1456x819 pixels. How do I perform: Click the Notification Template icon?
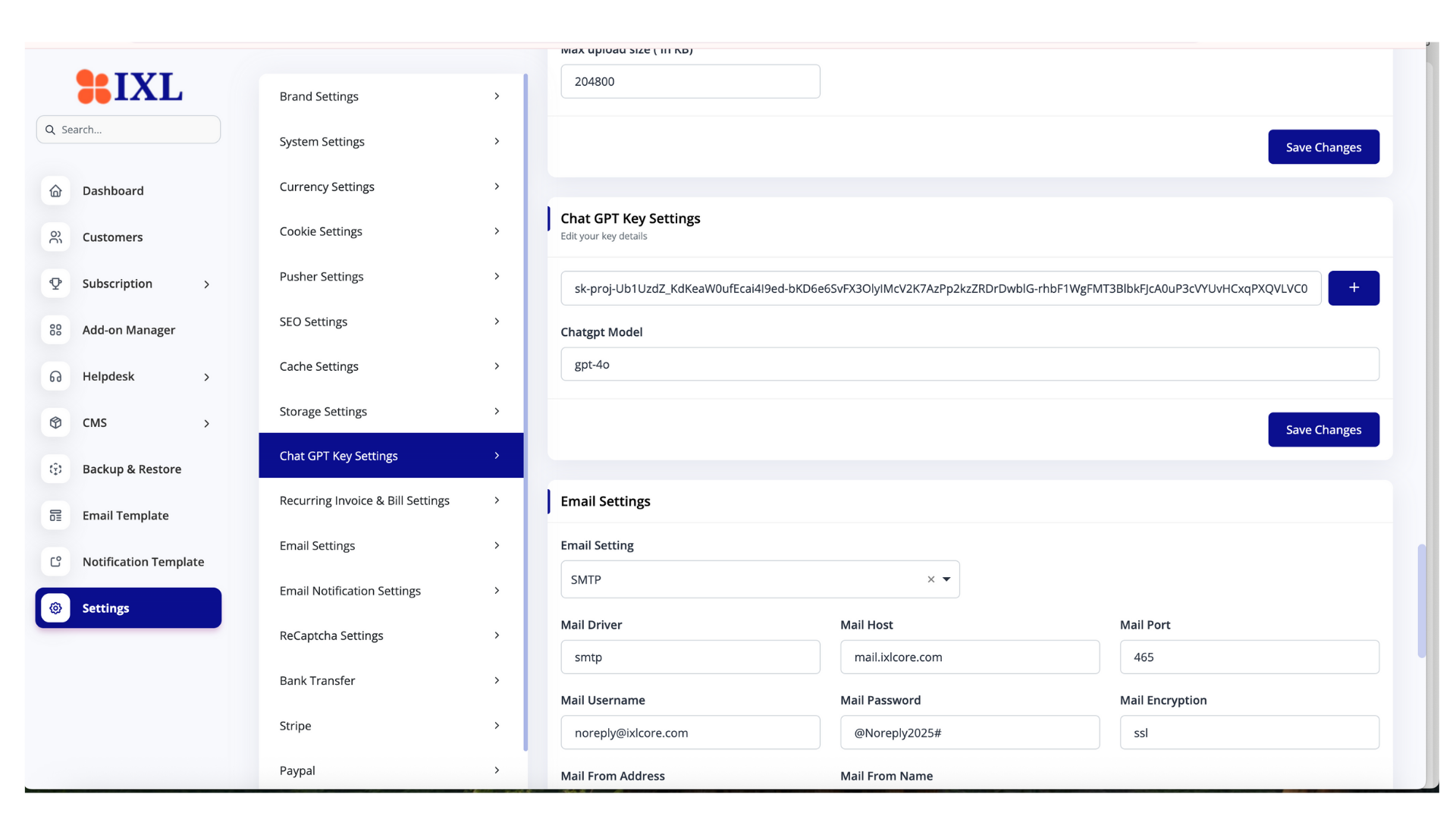(55, 562)
